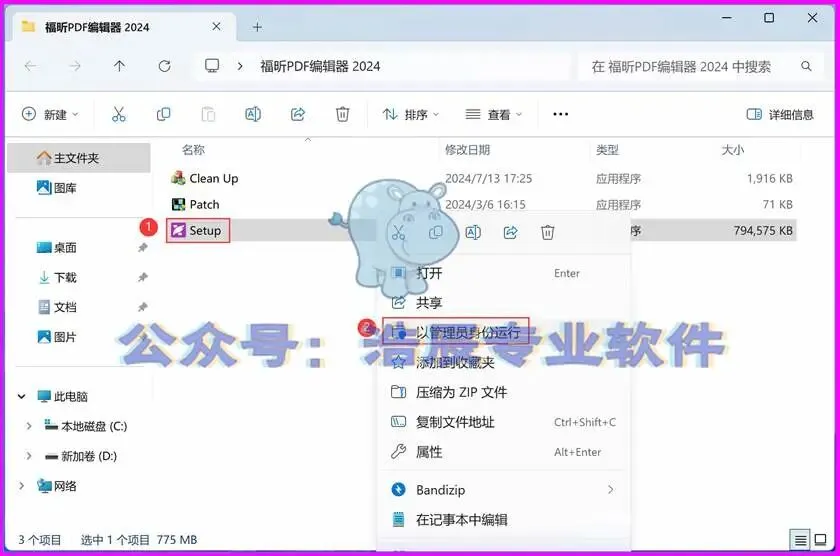The height and width of the screenshot is (556, 840).
Task: Click the Copy icon in the toolbar
Action: [163, 114]
